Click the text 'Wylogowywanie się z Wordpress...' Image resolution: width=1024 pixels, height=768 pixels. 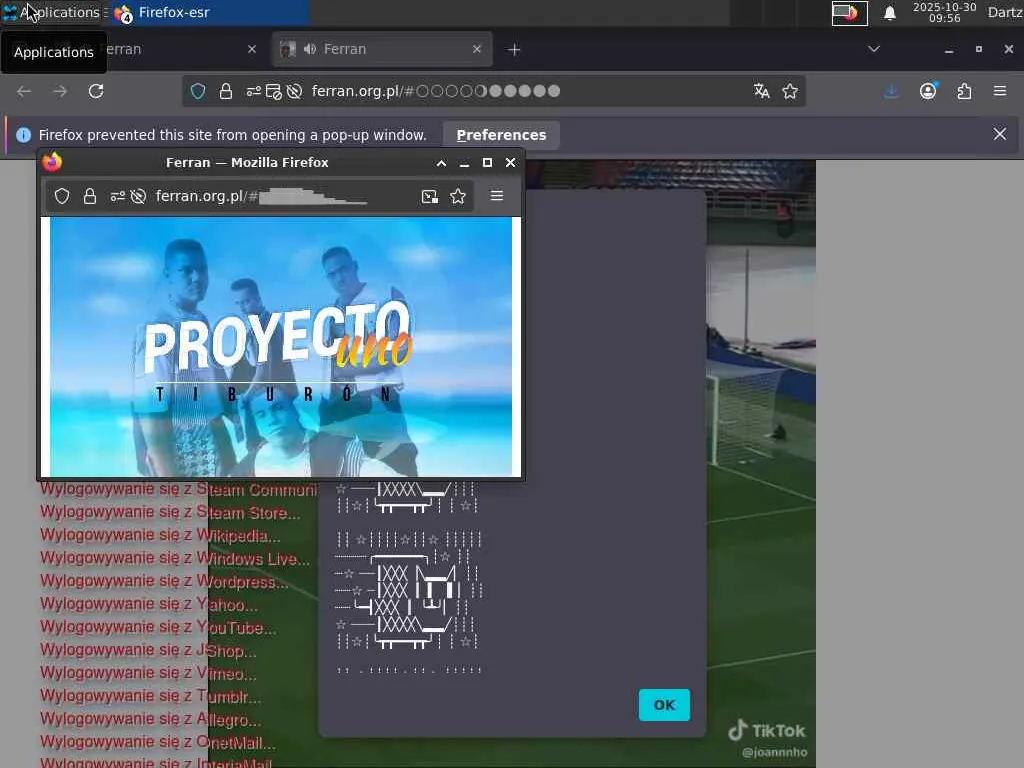164,581
